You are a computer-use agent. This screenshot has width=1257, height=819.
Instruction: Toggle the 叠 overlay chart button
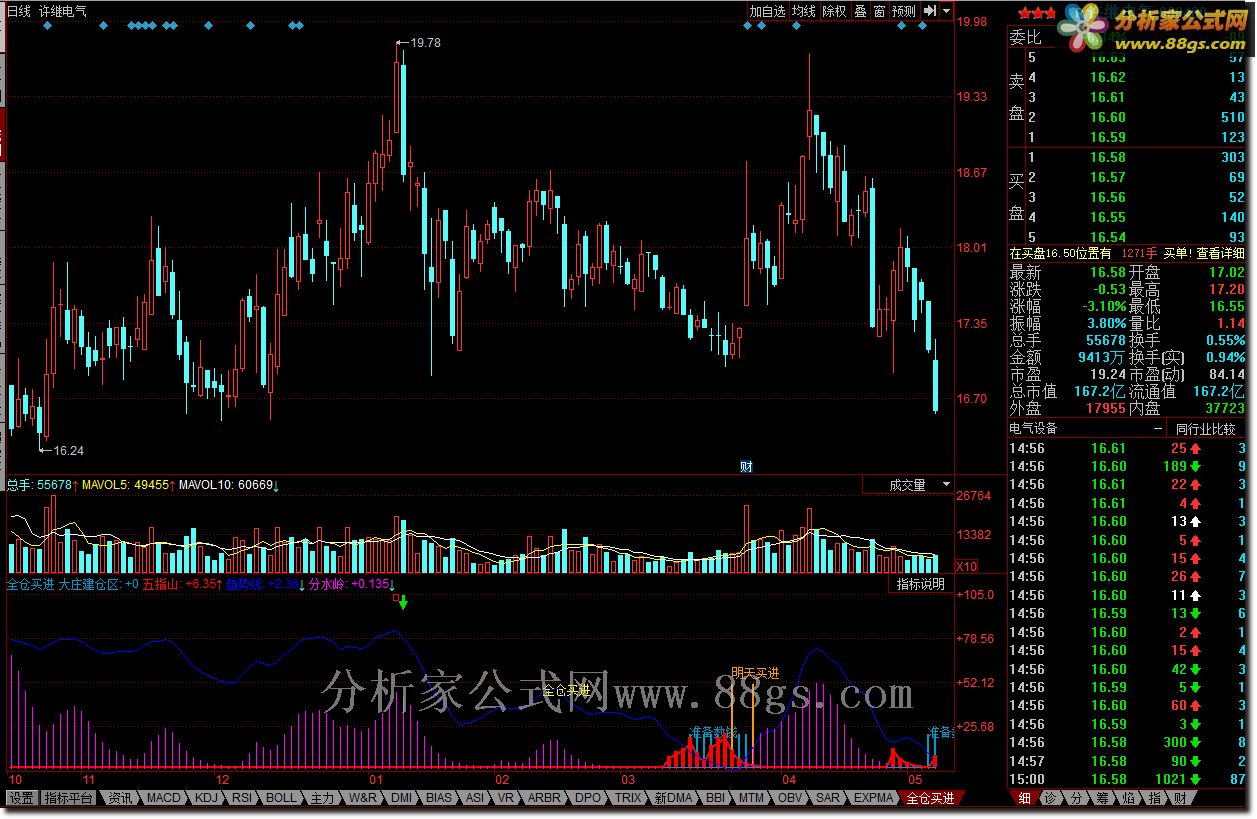coord(860,11)
